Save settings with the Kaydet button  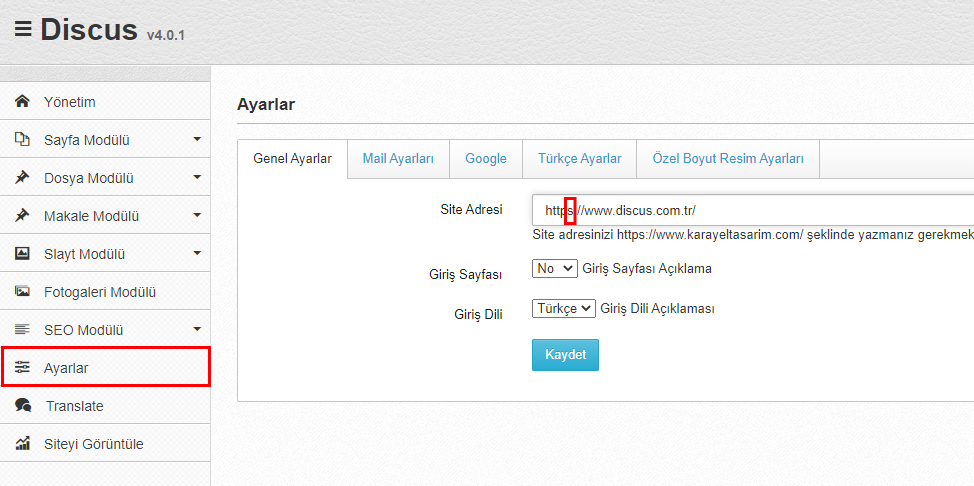coord(565,355)
